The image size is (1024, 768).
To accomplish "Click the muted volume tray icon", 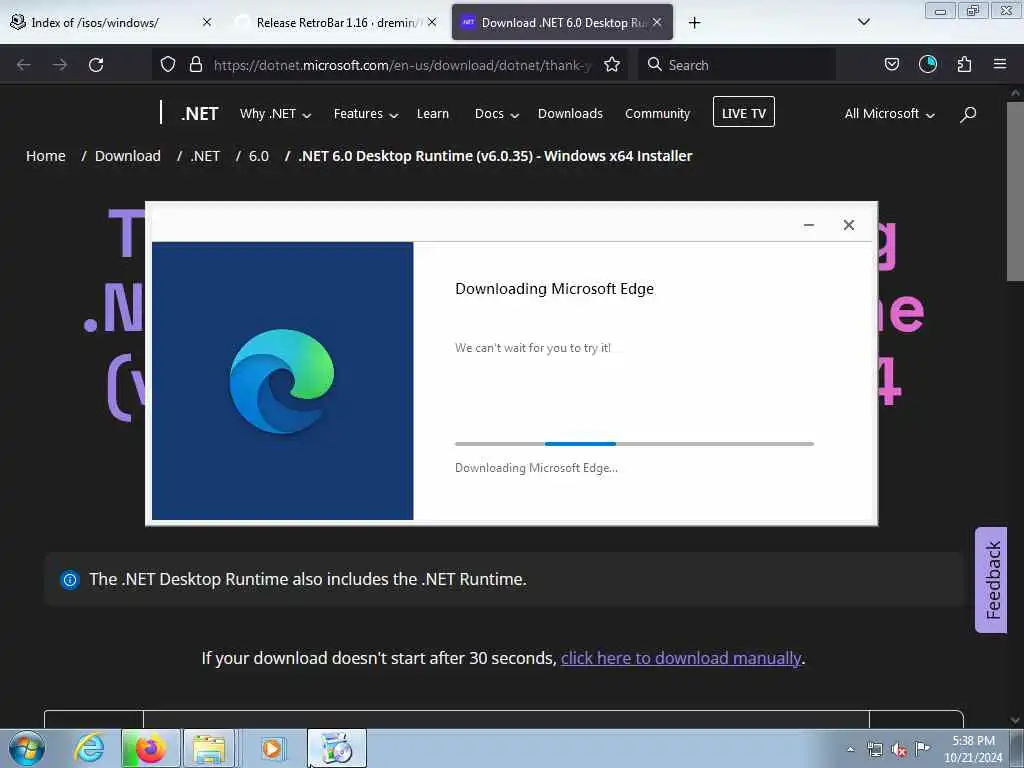I will [899, 749].
